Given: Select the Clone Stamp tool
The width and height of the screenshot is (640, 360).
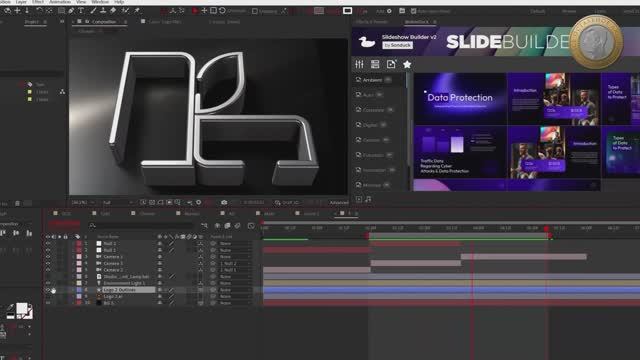Looking at the screenshot, I should click(x=103, y=11).
